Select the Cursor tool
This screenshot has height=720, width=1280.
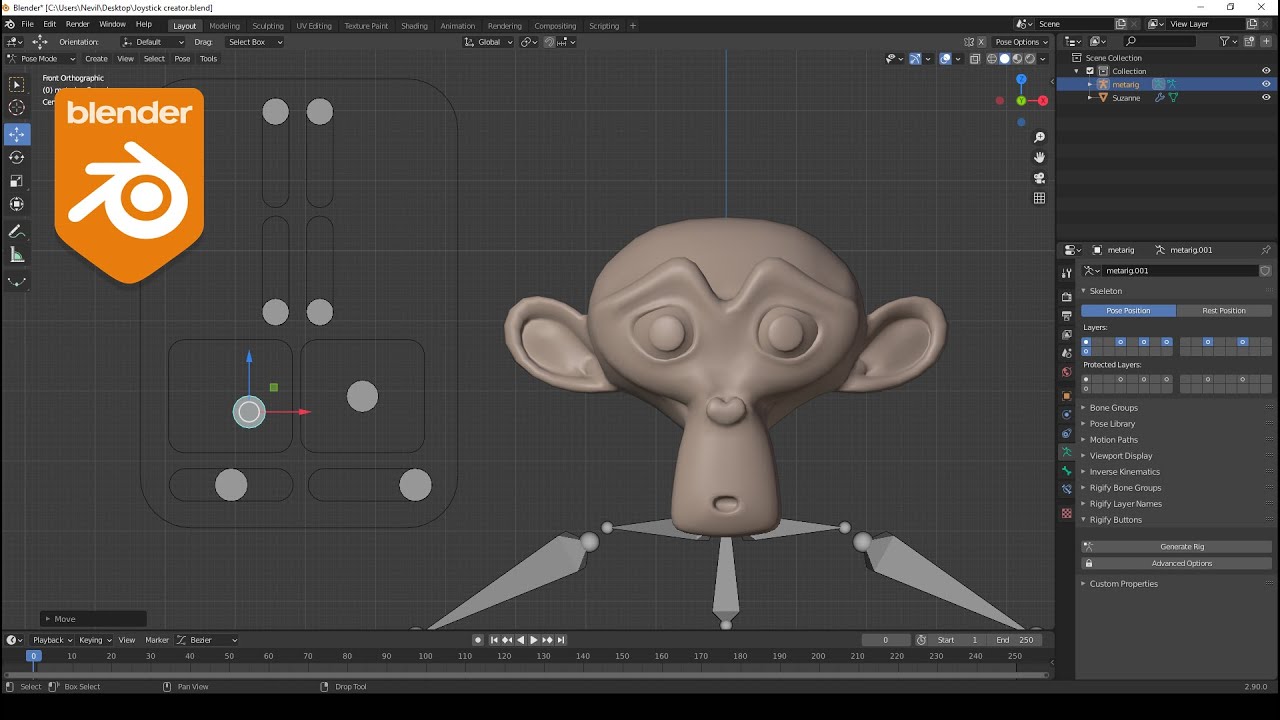tap(17, 108)
